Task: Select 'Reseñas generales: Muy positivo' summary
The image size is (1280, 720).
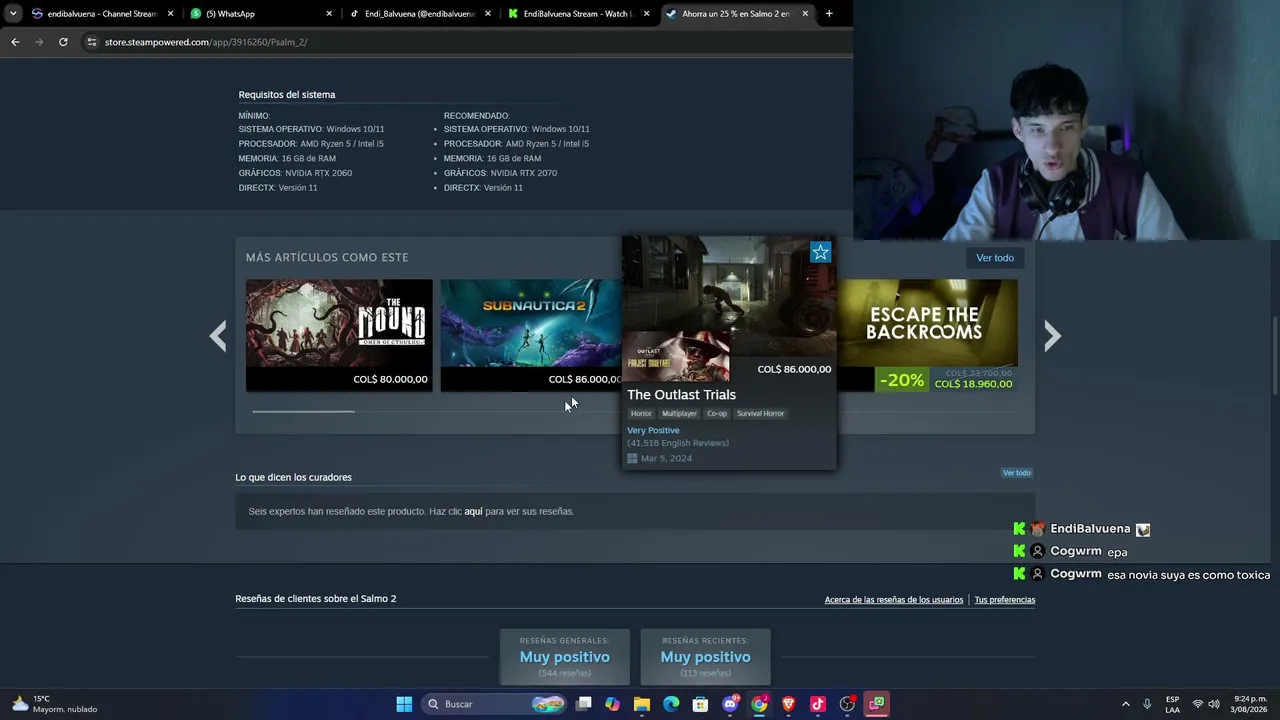Action: pyautogui.click(x=565, y=656)
